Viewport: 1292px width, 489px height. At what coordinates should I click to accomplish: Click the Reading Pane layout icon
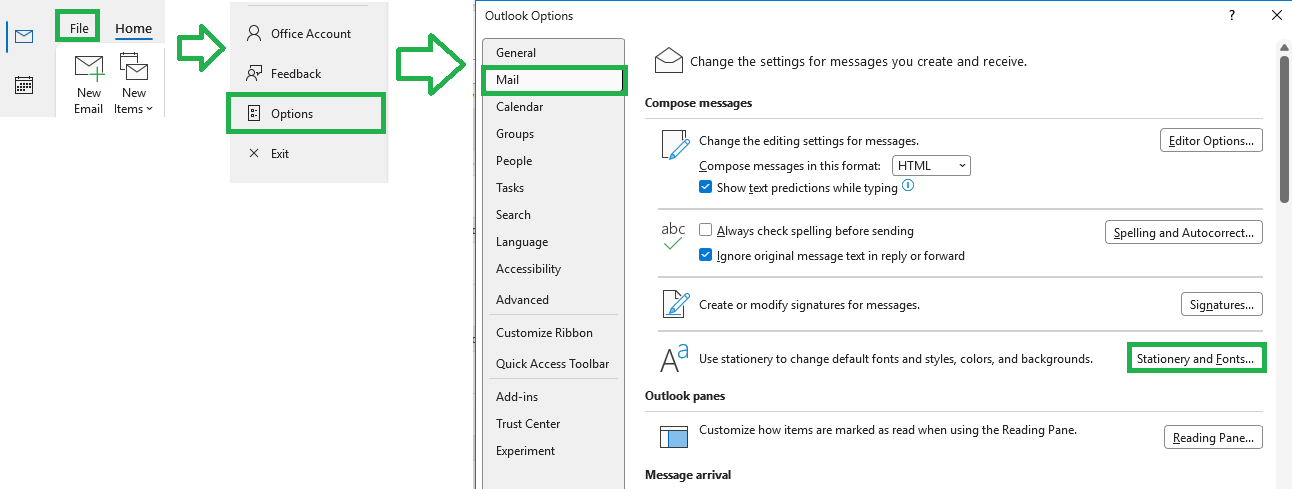click(x=675, y=436)
